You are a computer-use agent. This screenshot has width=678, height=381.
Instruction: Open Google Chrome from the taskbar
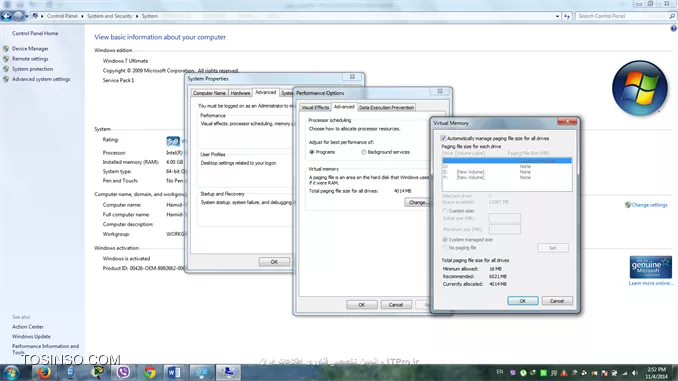point(150,372)
